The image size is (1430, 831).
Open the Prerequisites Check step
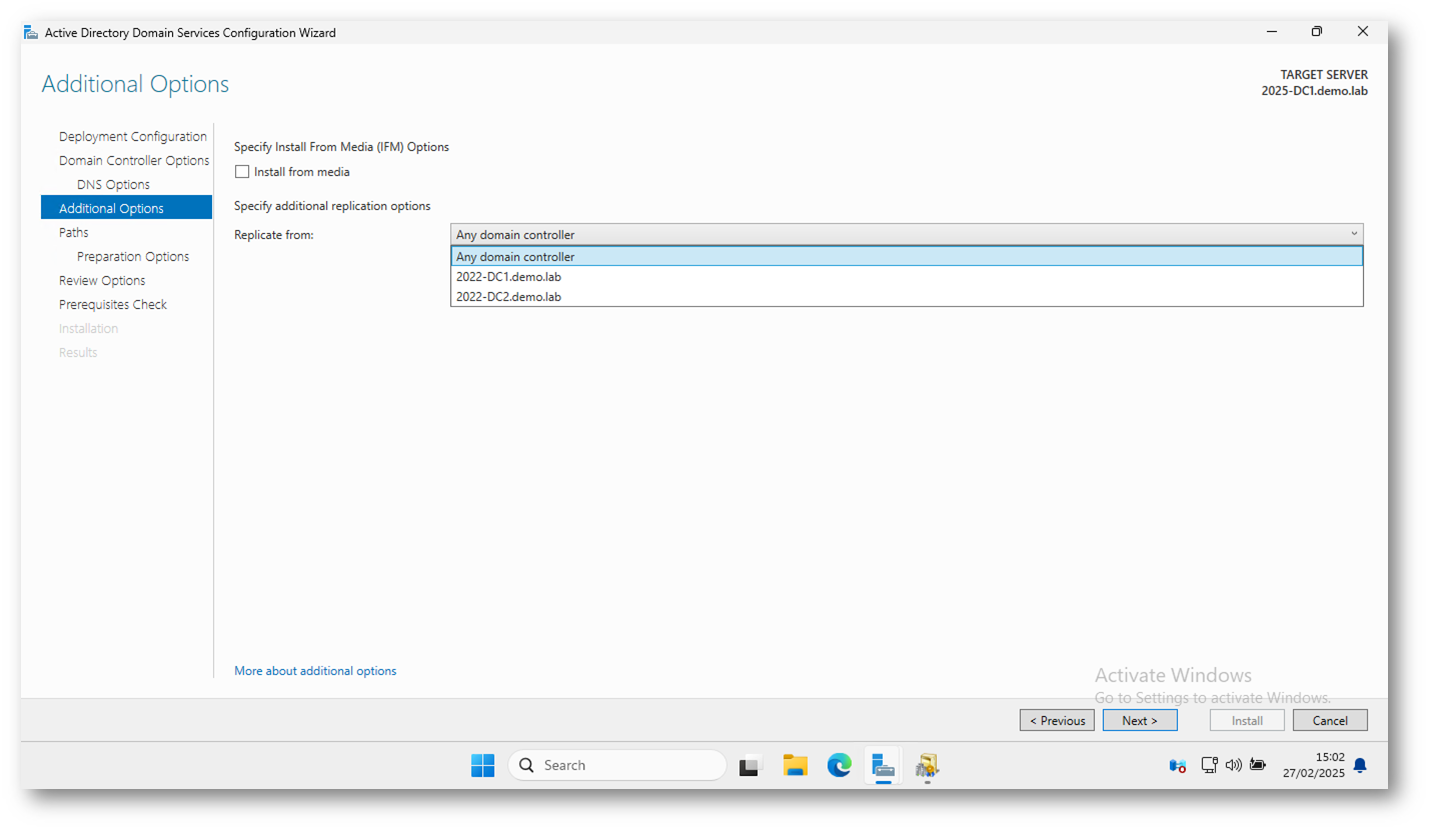[x=113, y=305]
